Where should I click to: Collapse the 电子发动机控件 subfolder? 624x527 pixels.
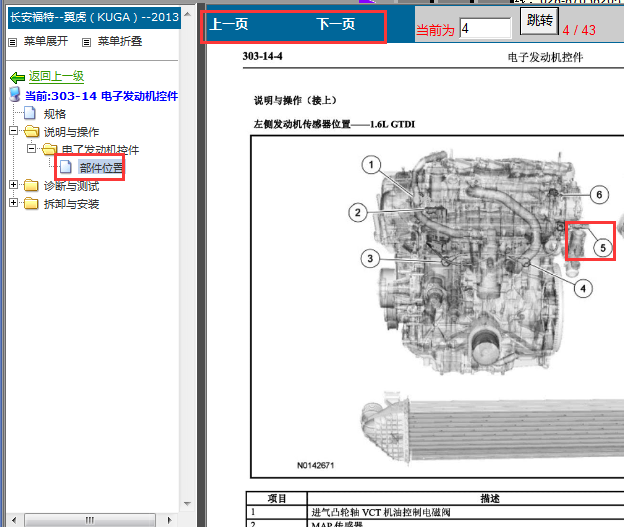tap(31, 148)
